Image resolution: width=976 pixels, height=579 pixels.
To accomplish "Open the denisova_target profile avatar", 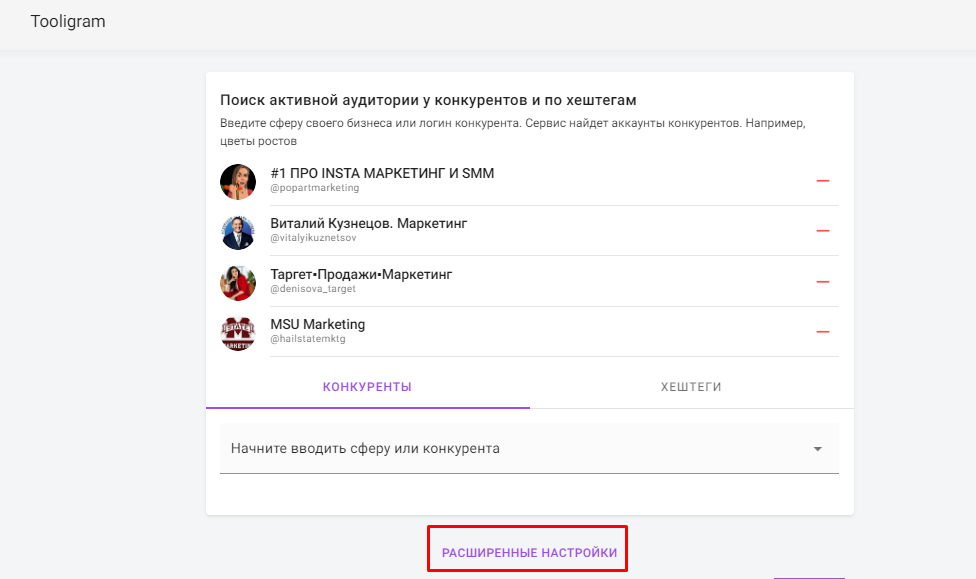I will (x=238, y=283).
